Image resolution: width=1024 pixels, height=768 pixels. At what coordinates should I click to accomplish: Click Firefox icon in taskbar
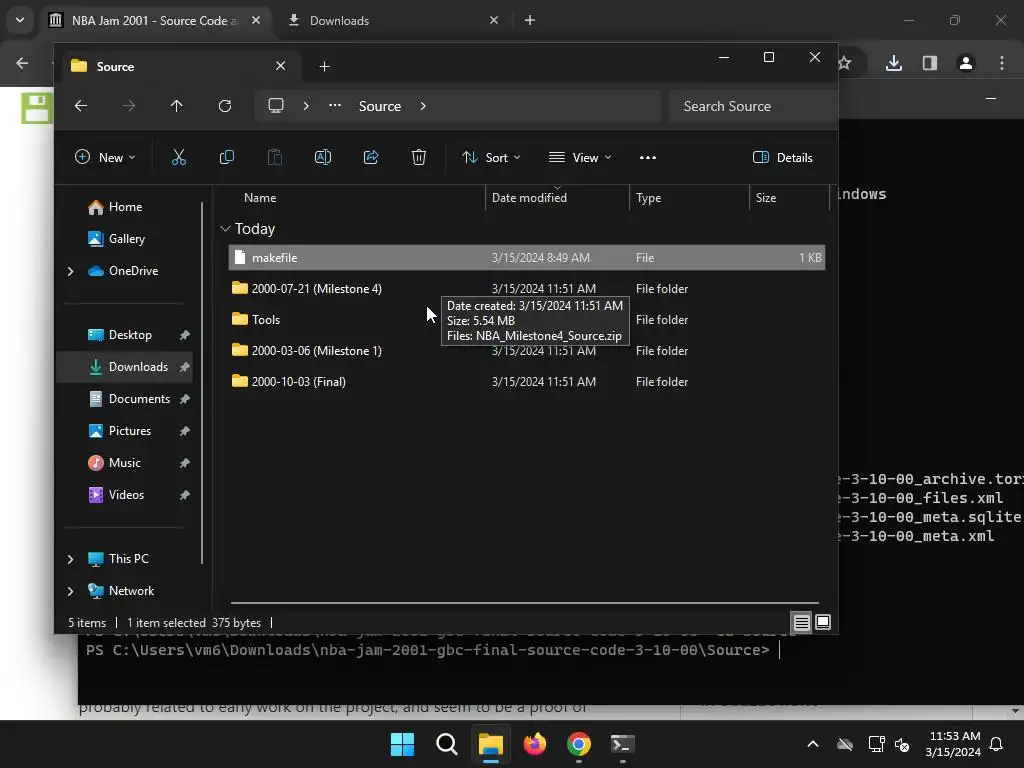(x=535, y=744)
